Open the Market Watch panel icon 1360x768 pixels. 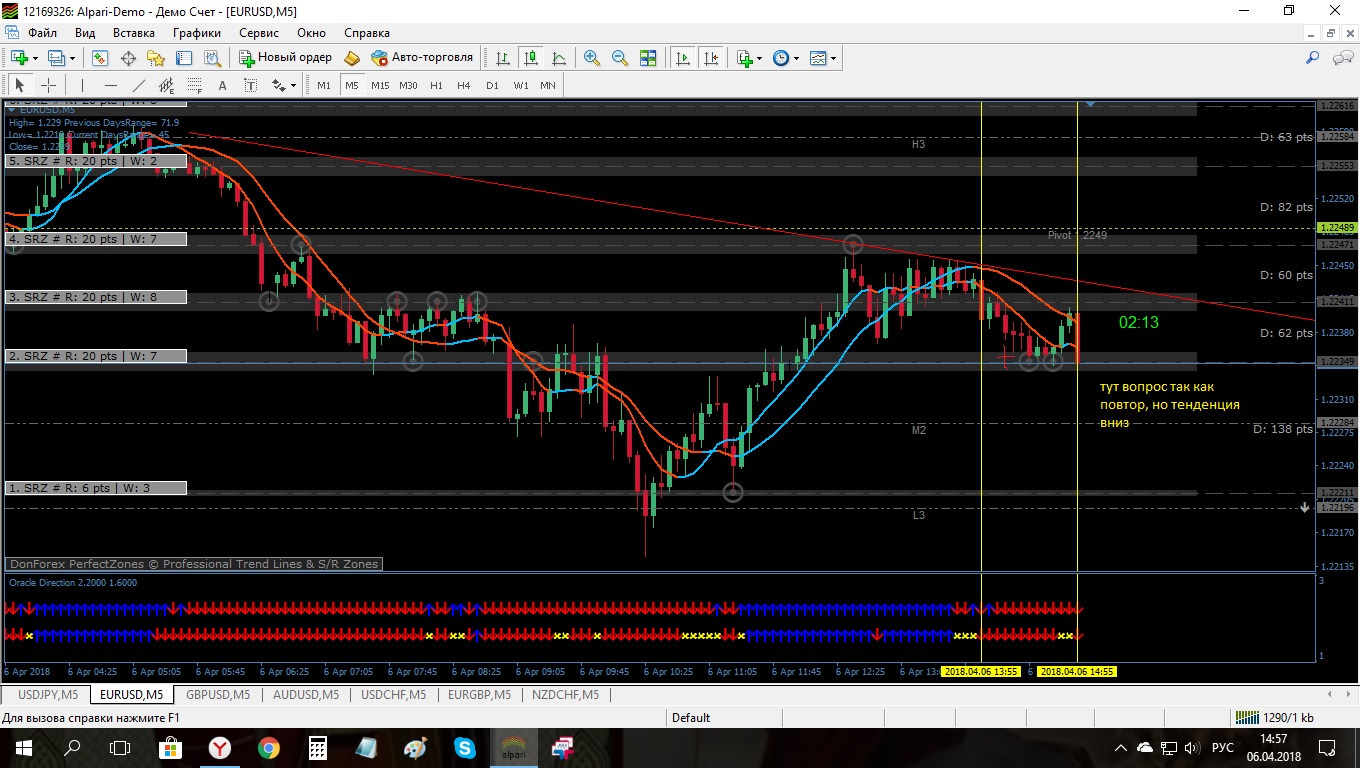click(x=100, y=58)
